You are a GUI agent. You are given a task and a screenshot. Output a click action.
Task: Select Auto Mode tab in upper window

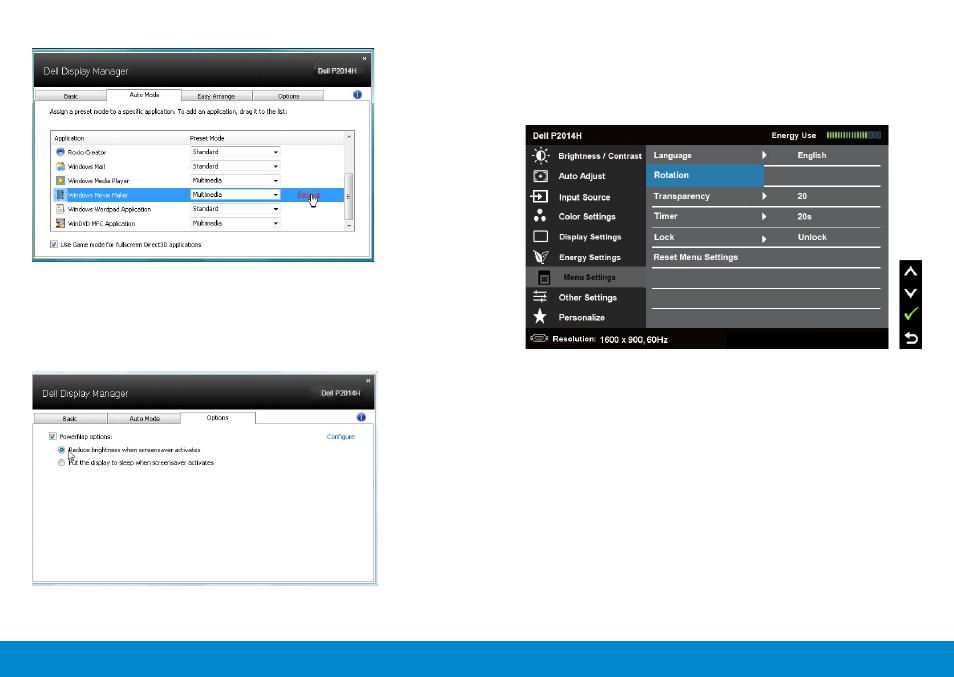click(144, 95)
